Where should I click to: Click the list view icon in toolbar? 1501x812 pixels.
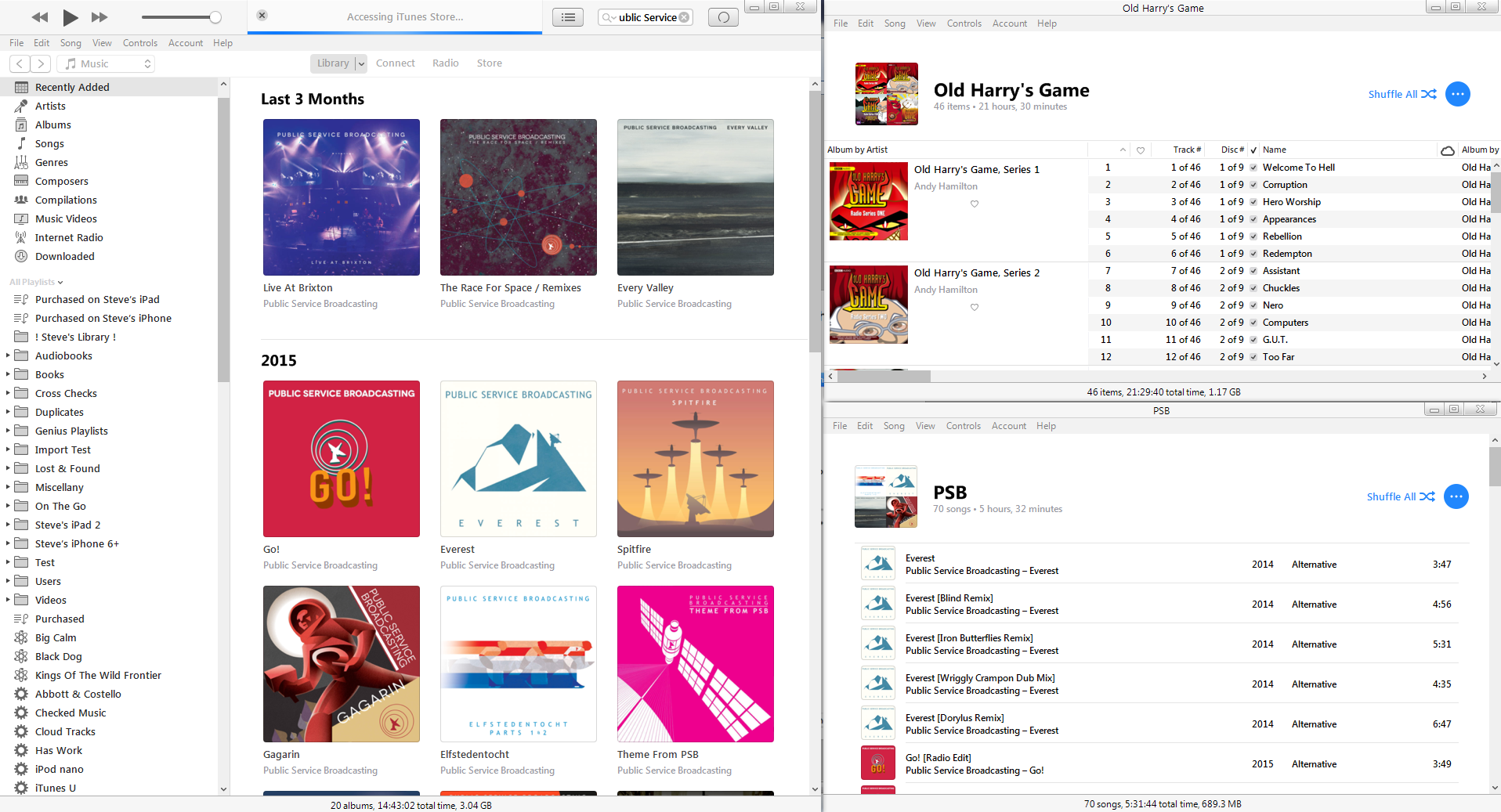[568, 17]
